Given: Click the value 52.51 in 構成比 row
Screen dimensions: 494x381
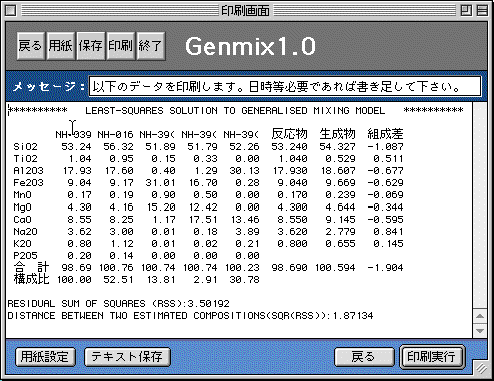Looking at the screenshot, I should coord(118,280).
